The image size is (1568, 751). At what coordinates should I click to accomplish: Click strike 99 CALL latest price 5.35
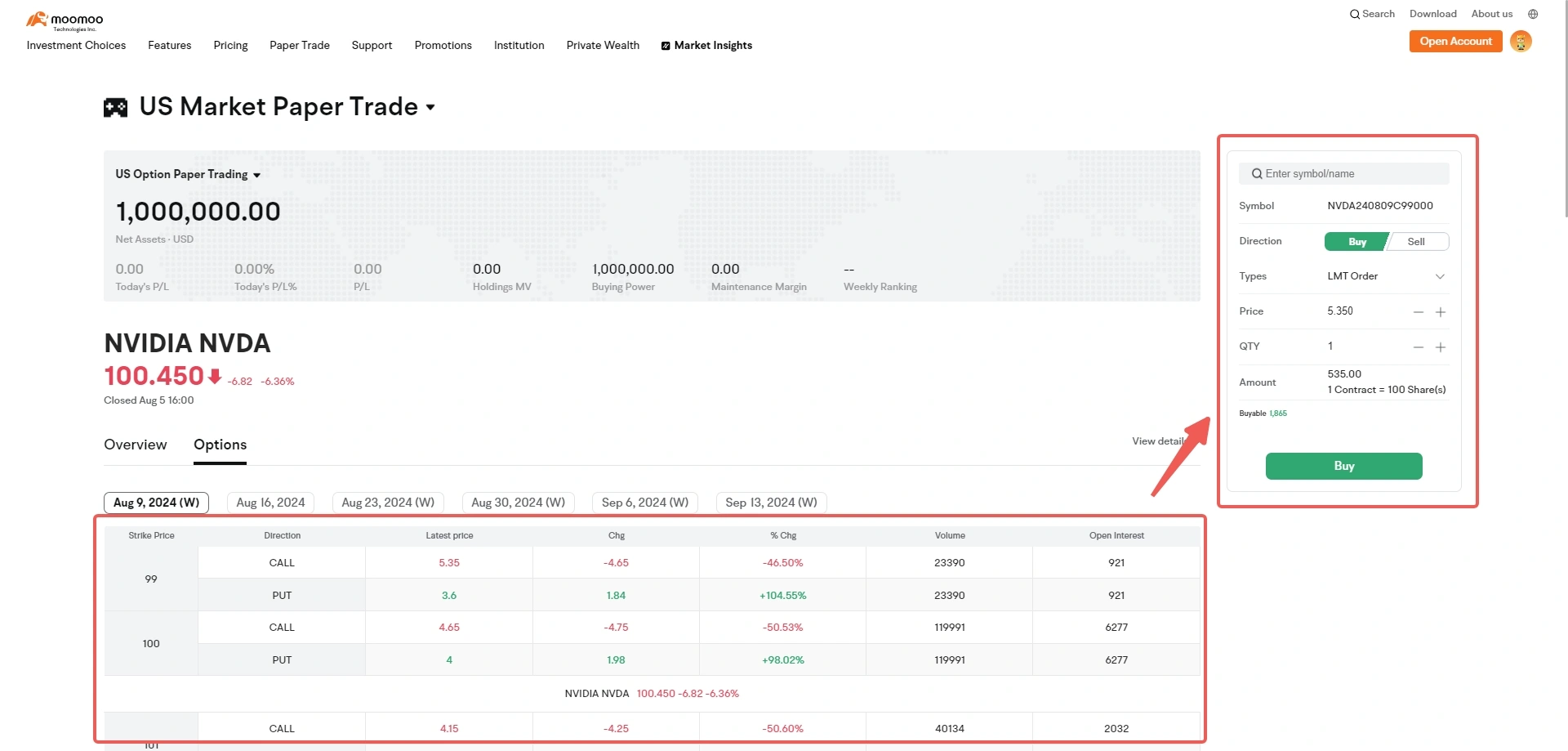click(x=449, y=563)
